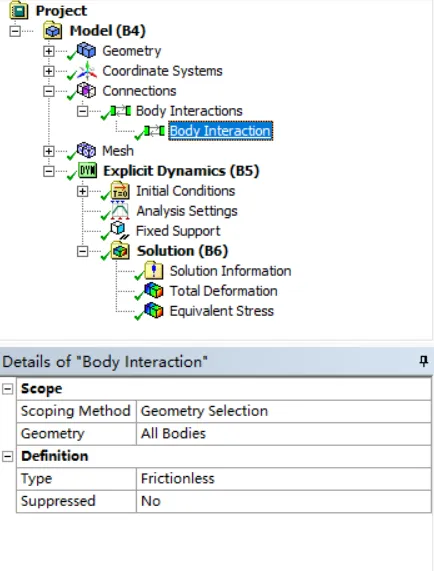
Task: Click the Geometry node icon
Action: click(x=87, y=50)
